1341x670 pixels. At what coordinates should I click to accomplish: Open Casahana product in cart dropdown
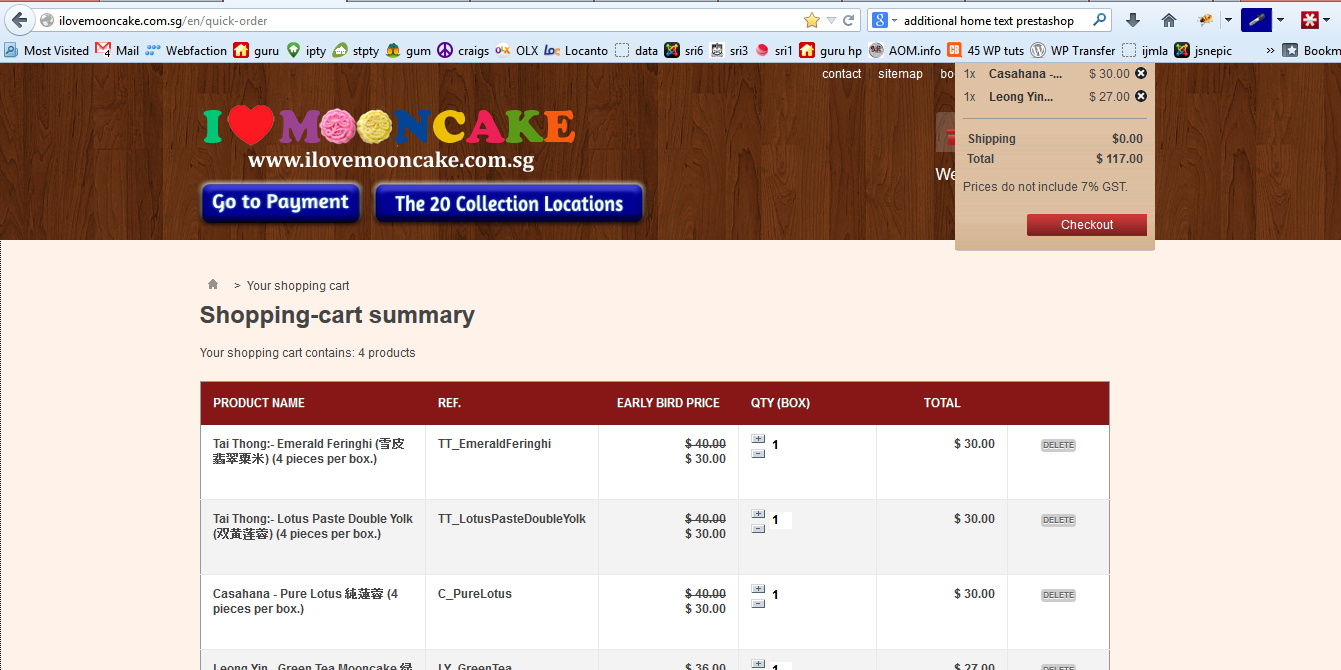pos(1025,74)
